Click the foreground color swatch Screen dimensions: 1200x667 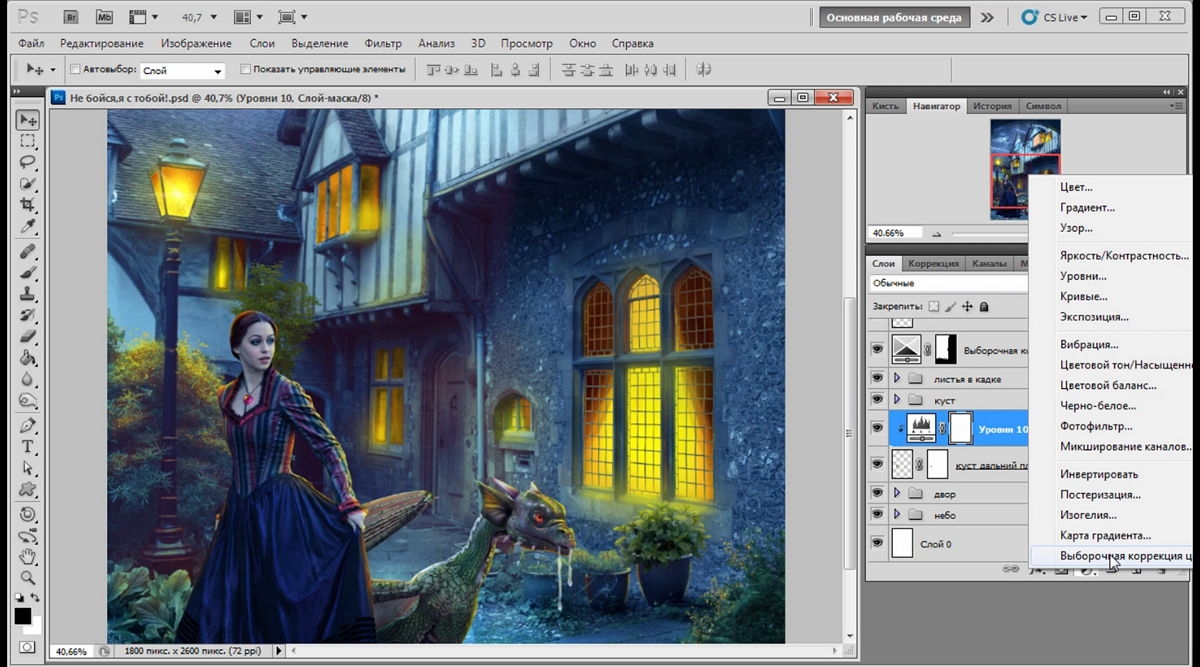click(x=22, y=615)
